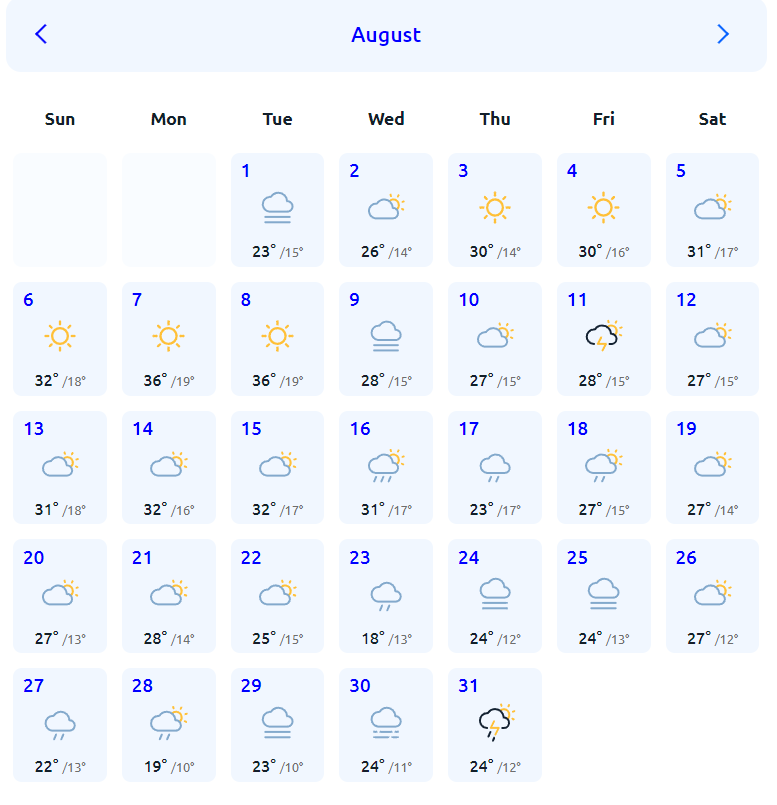Click the rain icon on August 23
Screen dimensions: 777x805
[386, 595]
